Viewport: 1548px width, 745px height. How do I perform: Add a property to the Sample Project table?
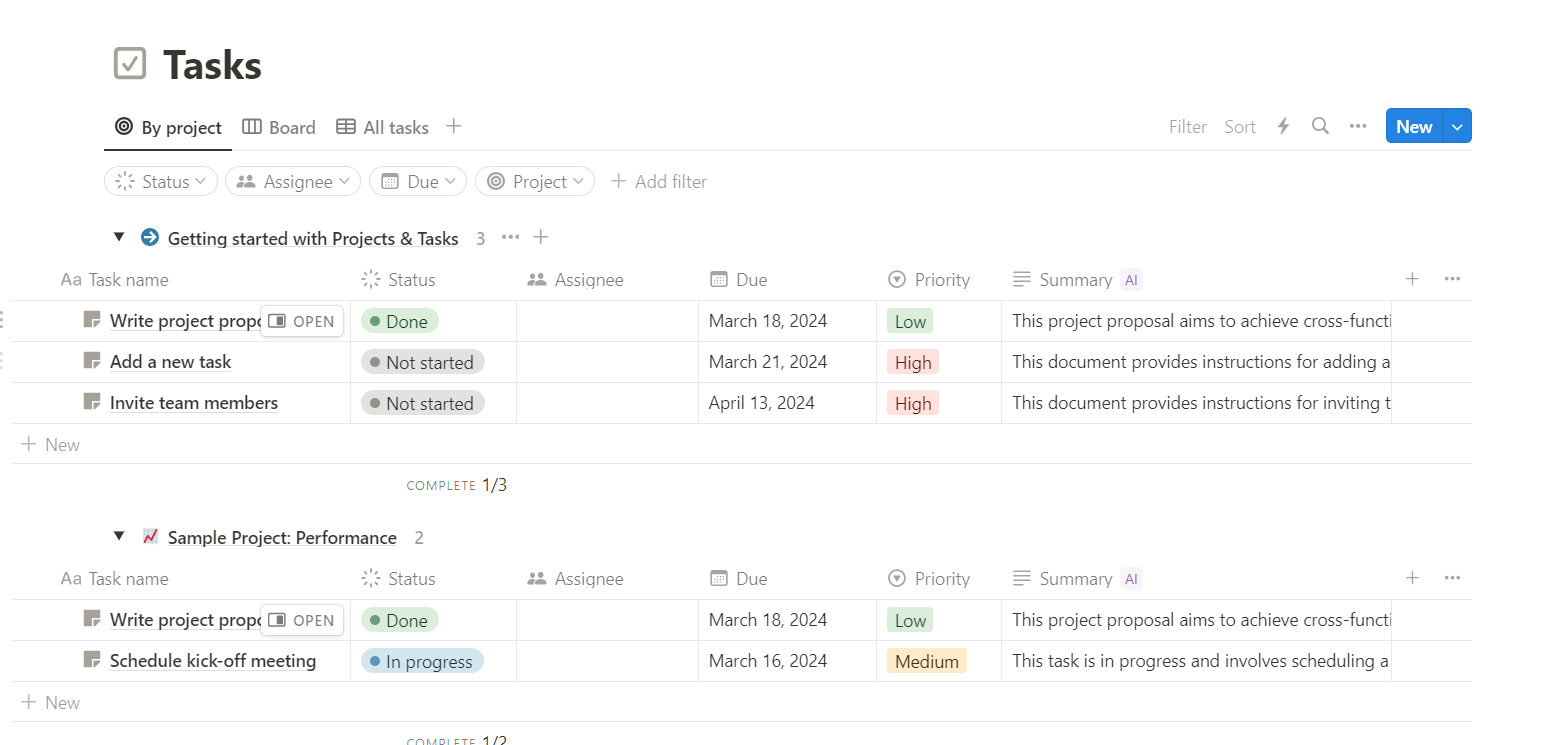point(1412,578)
